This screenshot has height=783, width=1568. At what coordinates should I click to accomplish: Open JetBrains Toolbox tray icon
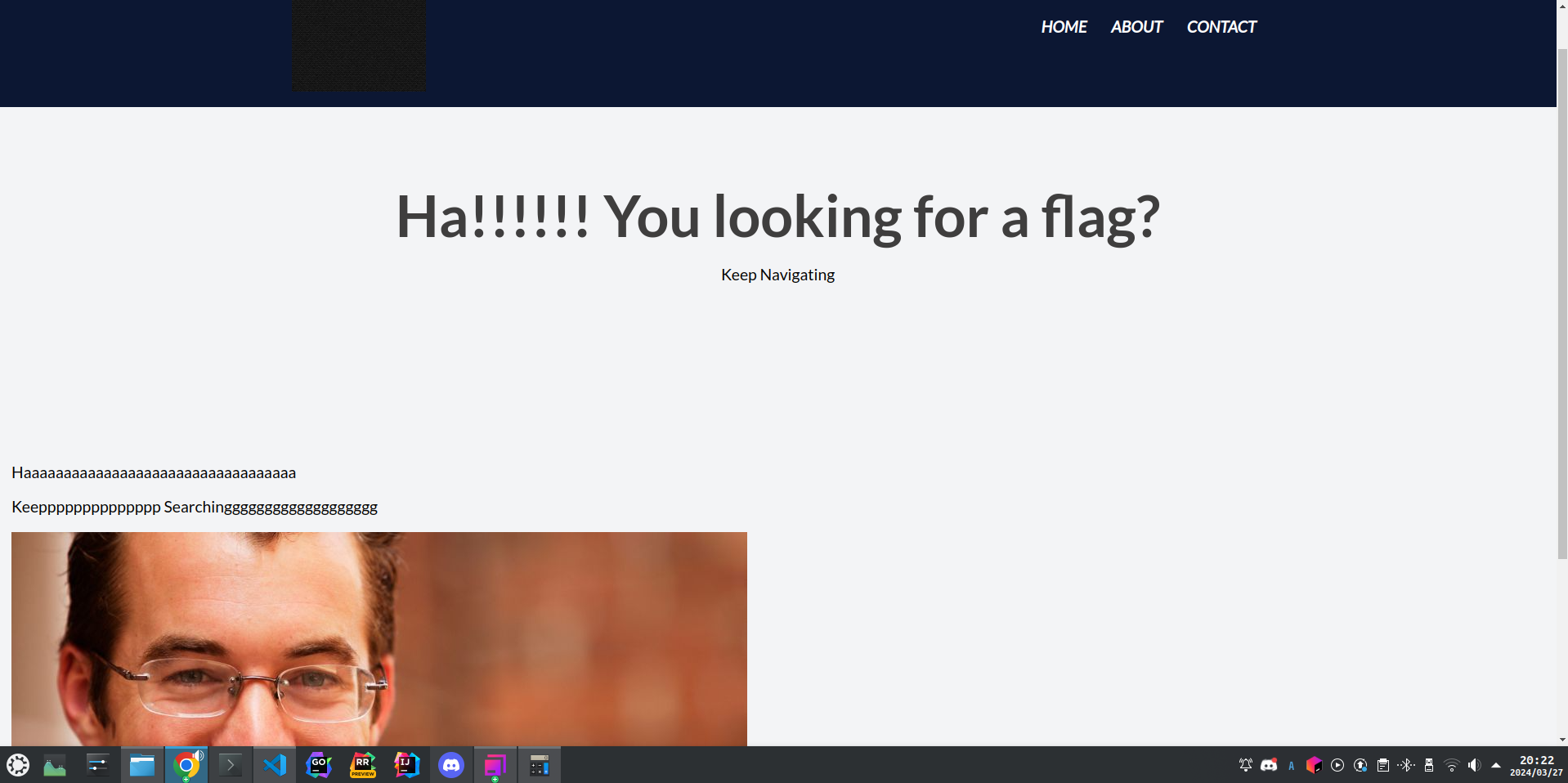pyautogui.click(x=1314, y=765)
